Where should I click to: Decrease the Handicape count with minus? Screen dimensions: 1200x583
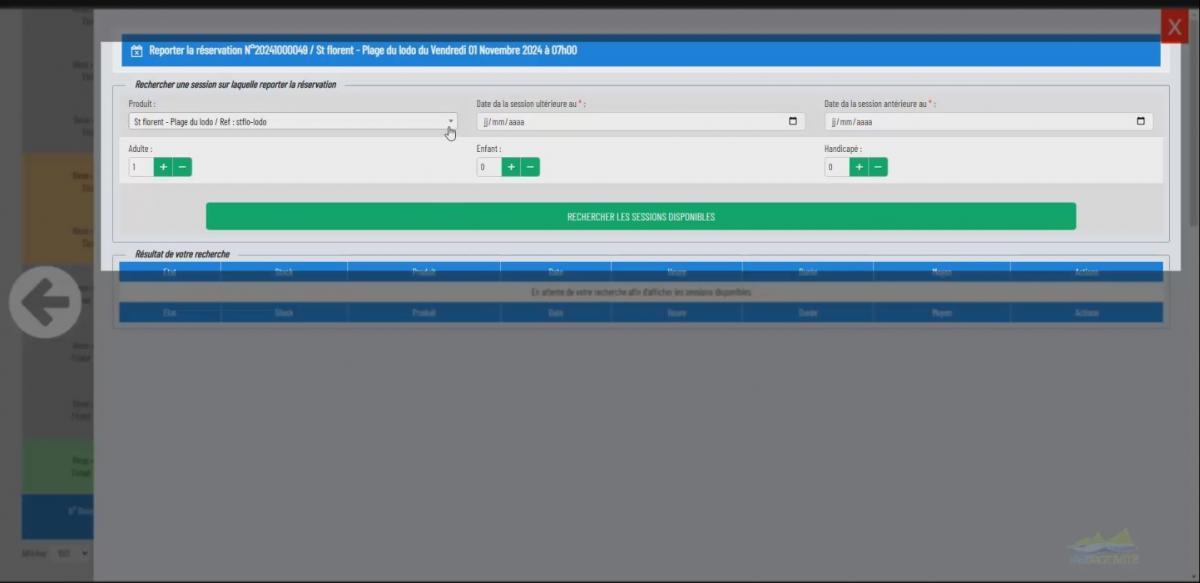point(878,167)
